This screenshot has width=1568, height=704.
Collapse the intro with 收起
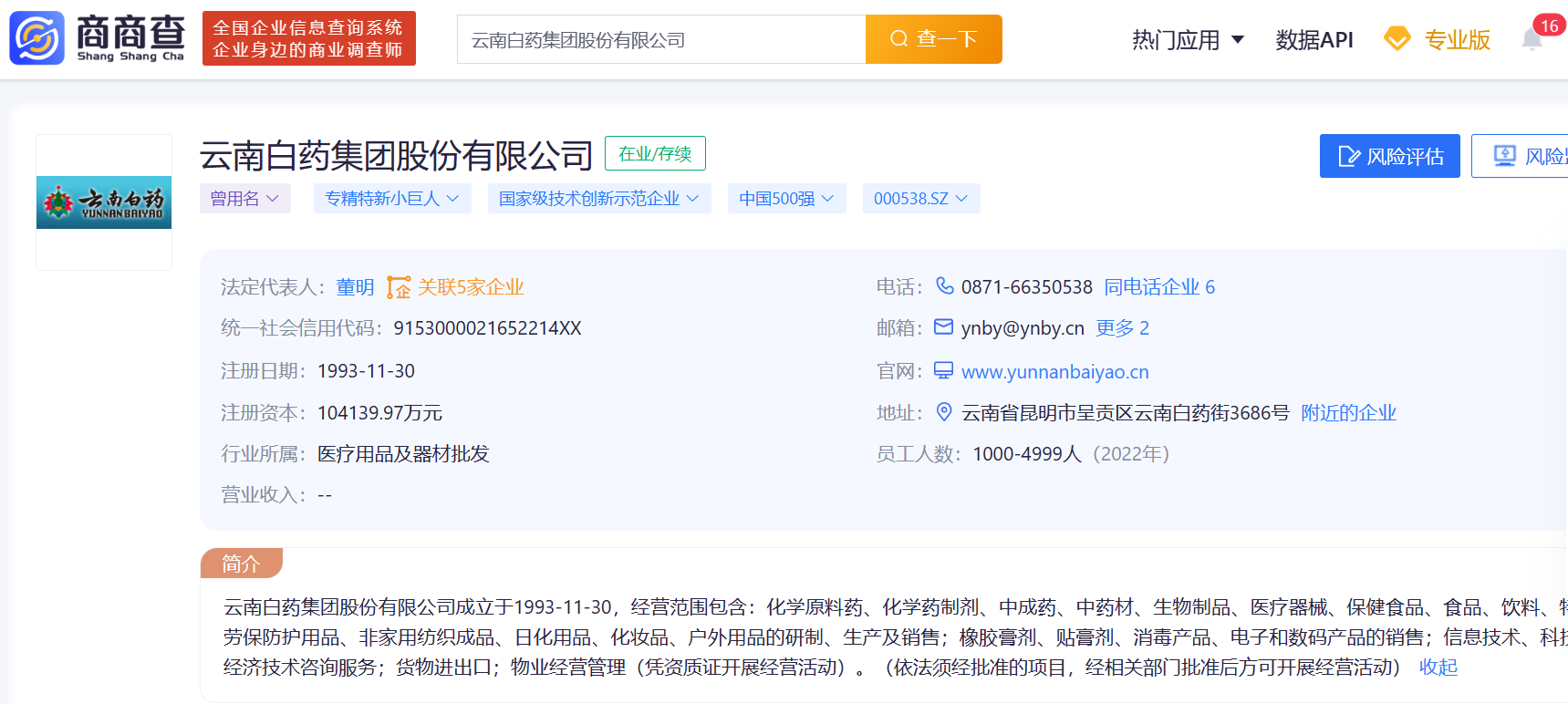click(x=1438, y=667)
